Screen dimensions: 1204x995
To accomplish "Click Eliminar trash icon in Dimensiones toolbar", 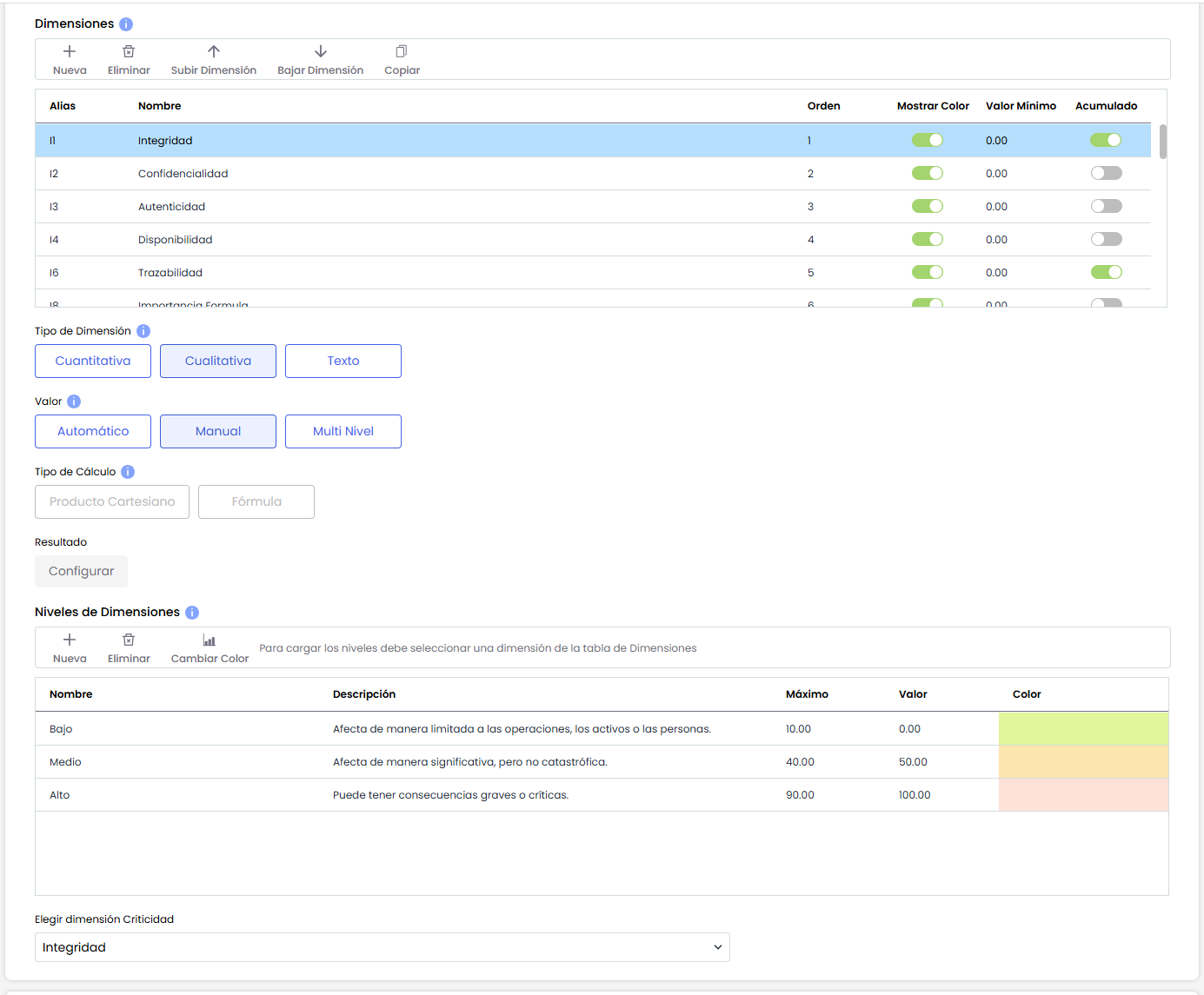I will 129,52.
